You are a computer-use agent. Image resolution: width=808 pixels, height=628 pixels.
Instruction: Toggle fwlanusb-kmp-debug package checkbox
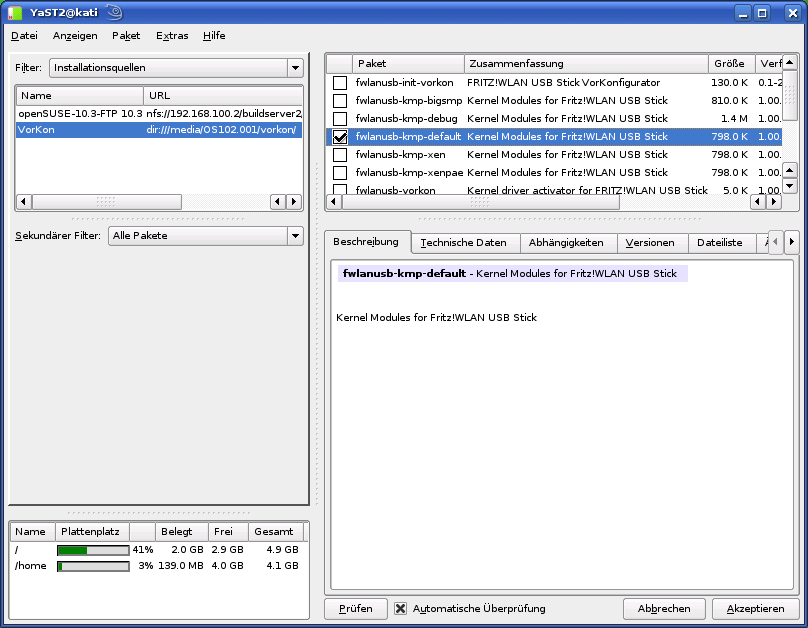point(340,118)
